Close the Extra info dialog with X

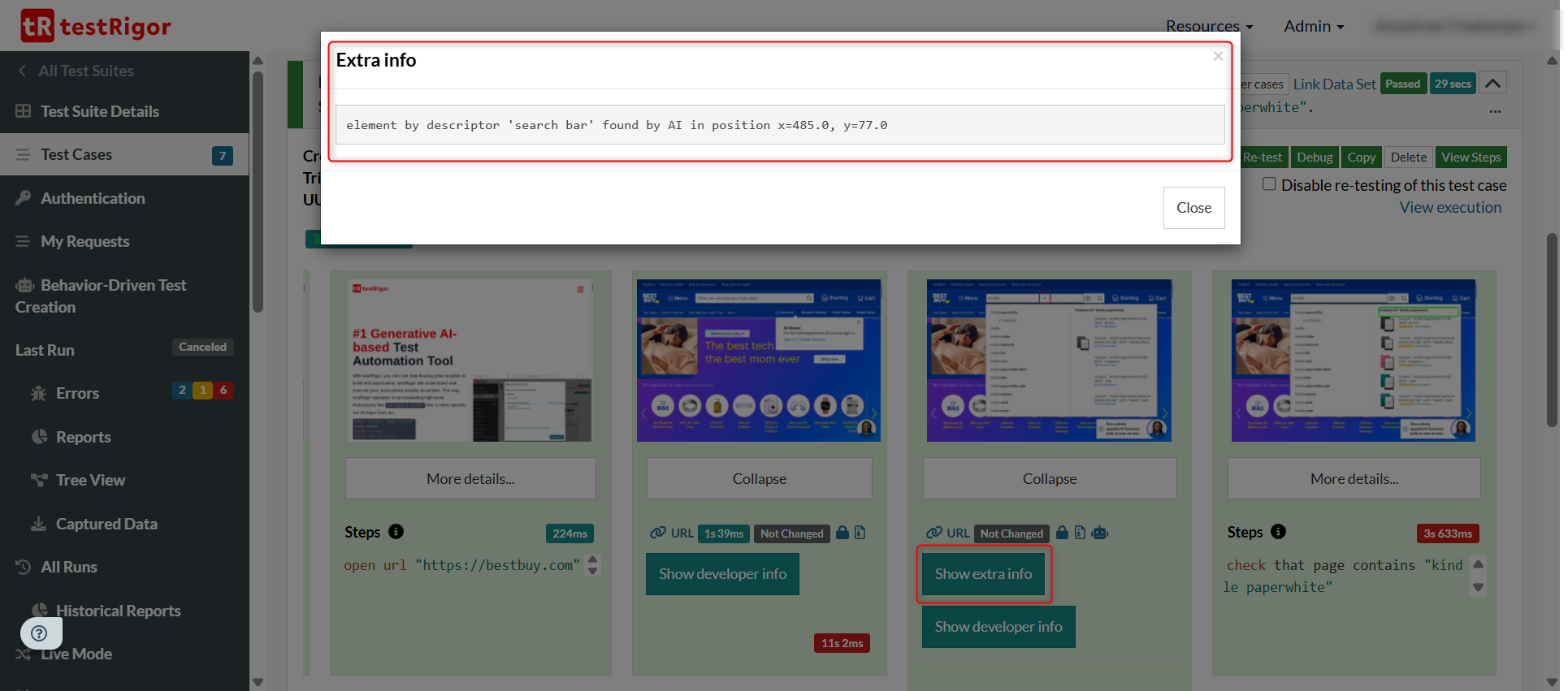click(1218, 56)
